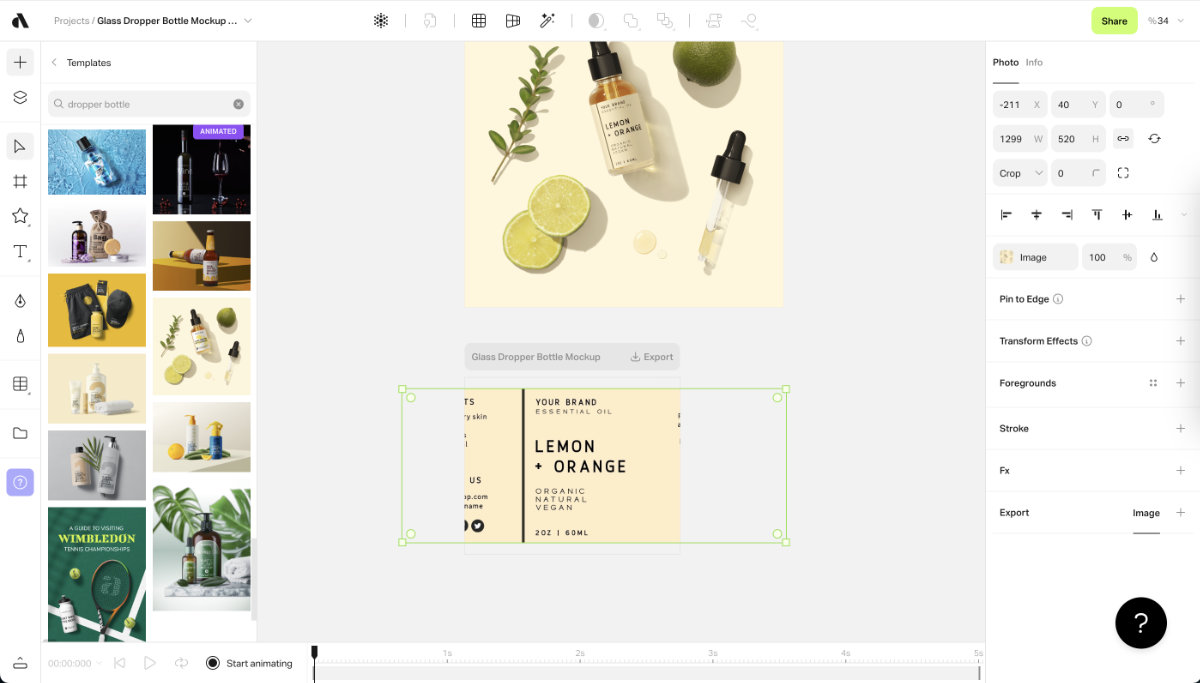The width and height of the screenshot is (1200, 683).
Task: Click the opacity 100 percent field
Action: (1109, 257)
